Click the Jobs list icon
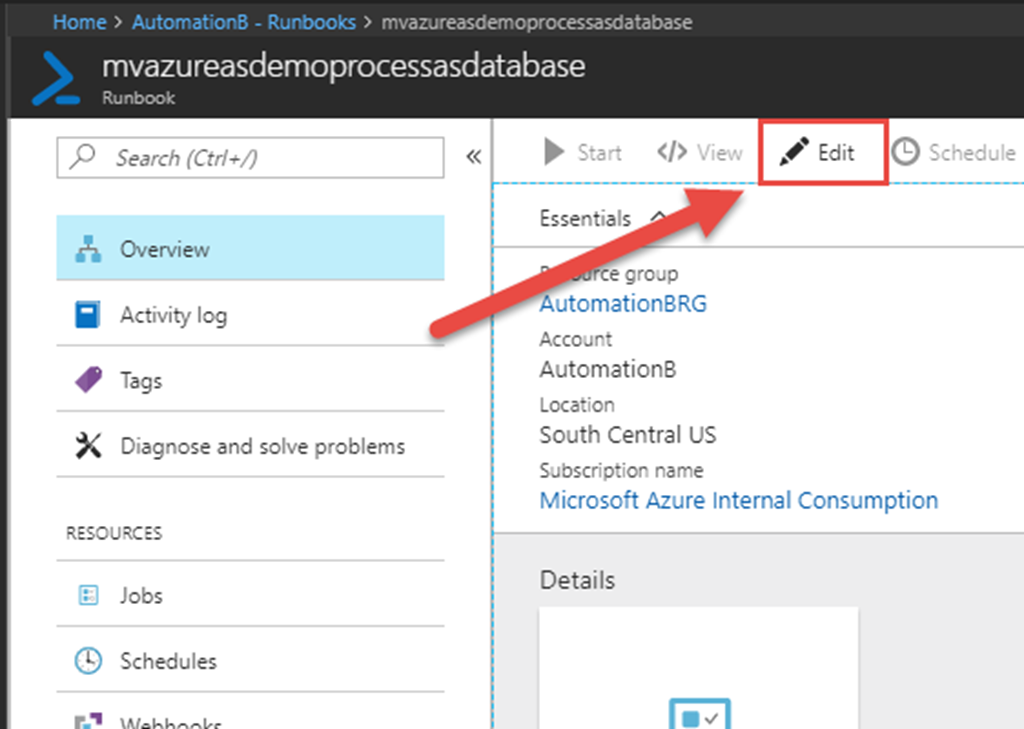The height and width of the screenshot is (729, 1024). (88, 595)
